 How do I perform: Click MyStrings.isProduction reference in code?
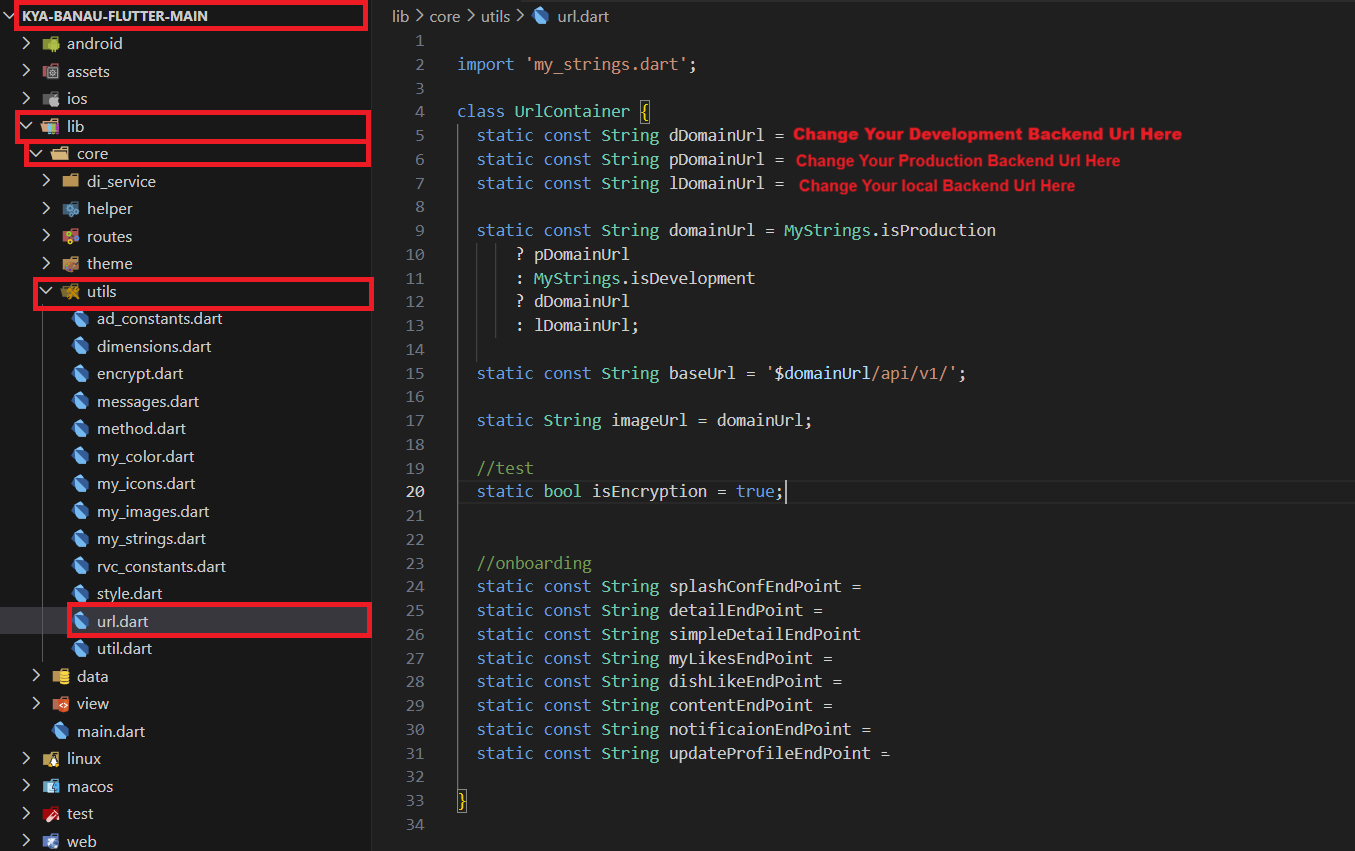(889, 230)
